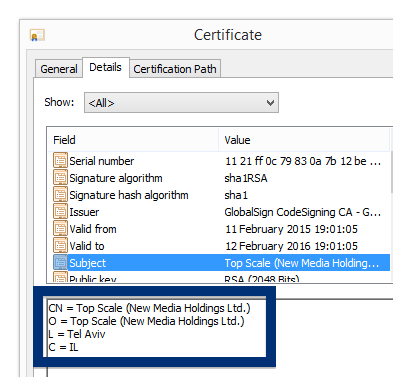
Task: Click the GlobalSign CodeSigning CA value
Action: click(303, 212)
